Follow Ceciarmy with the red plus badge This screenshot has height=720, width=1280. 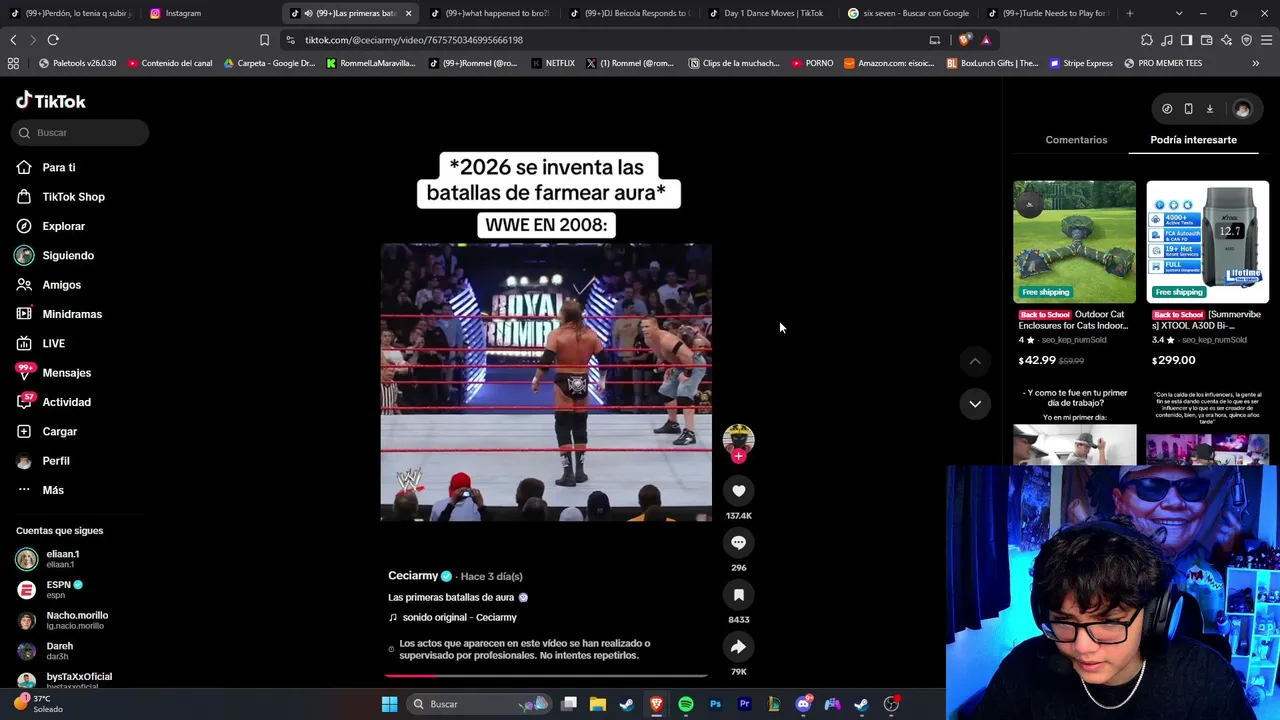pyautogui.click(x=738, y=456)
